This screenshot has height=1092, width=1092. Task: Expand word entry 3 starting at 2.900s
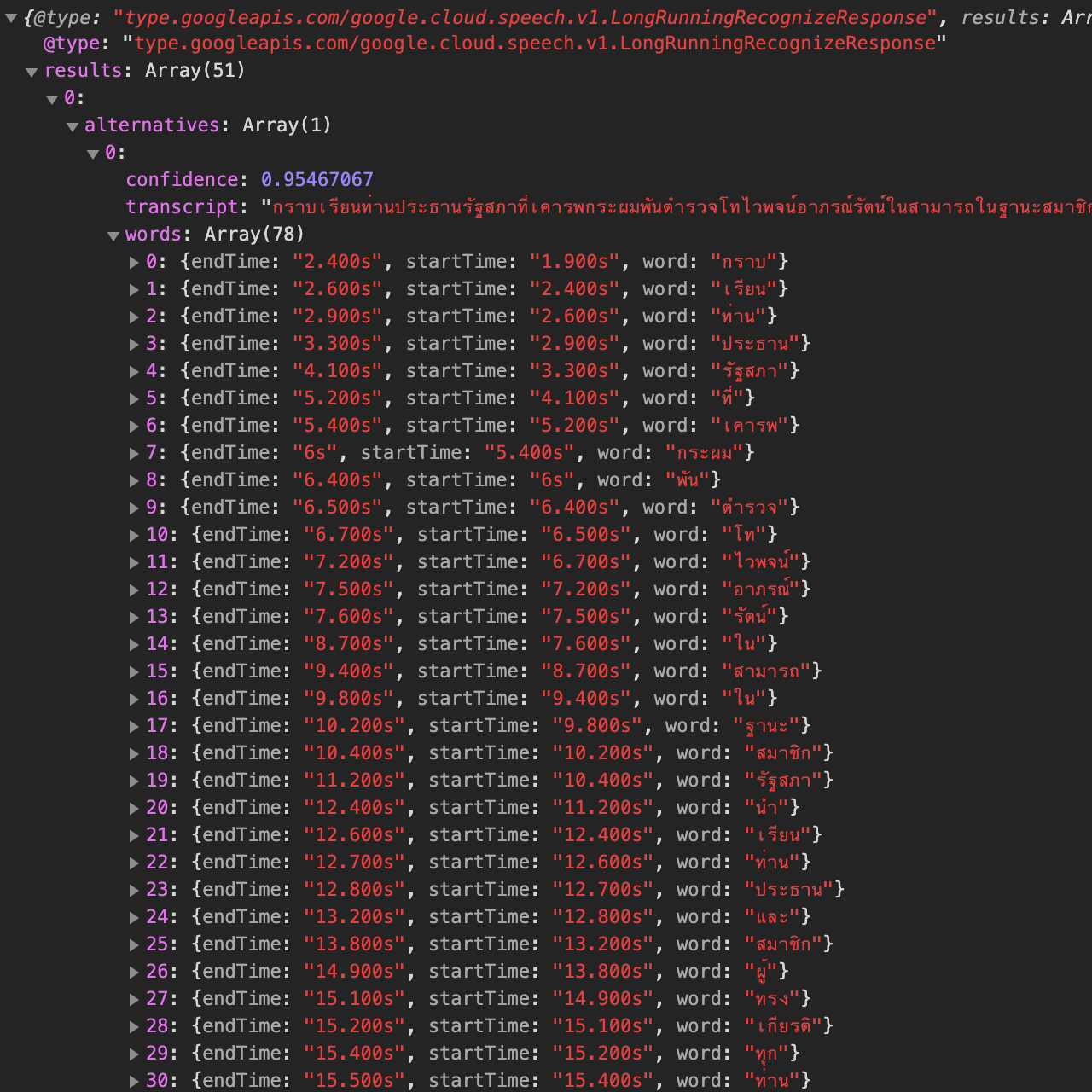click(134, 345)
